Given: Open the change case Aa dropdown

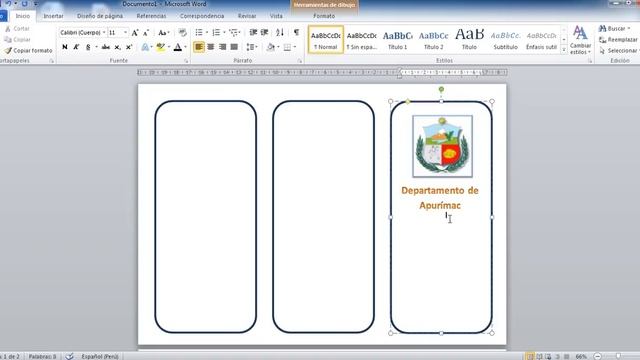Looking at the screenshot, I should pos(163,32).
